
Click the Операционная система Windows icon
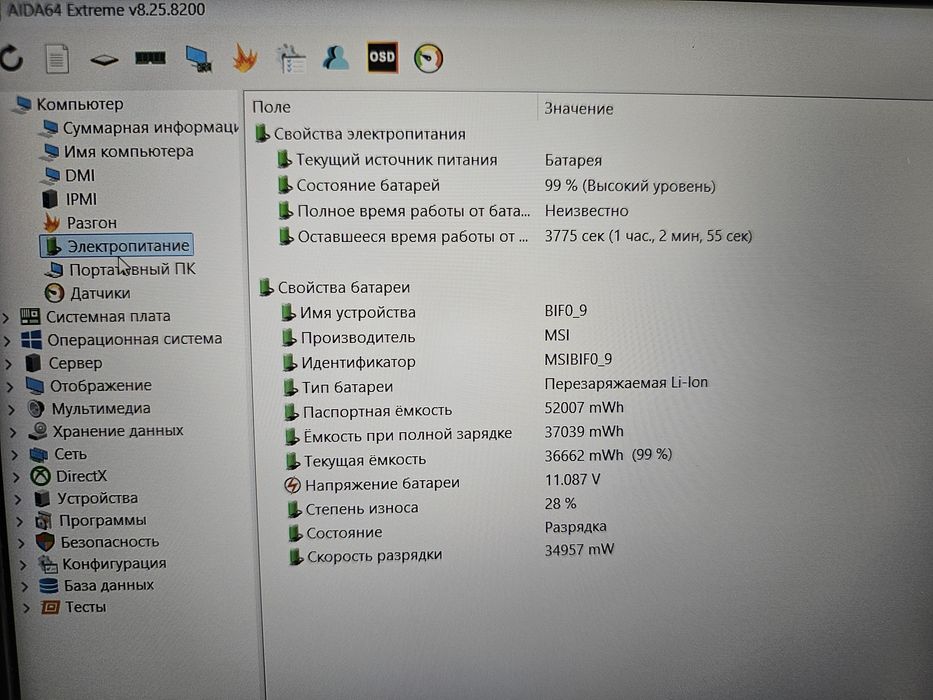pos(31,339)
